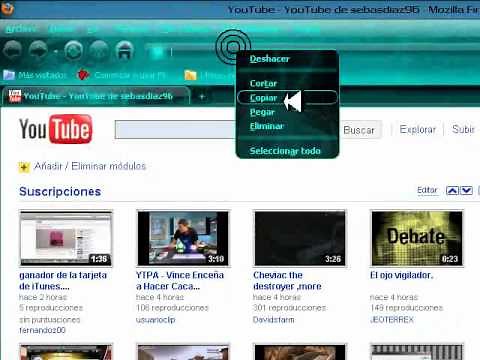The width and height of the screenshot is (480, 360).
Task: Open video title ganador de la tarjeta de iTunes
Action: [x=63, y=281]
